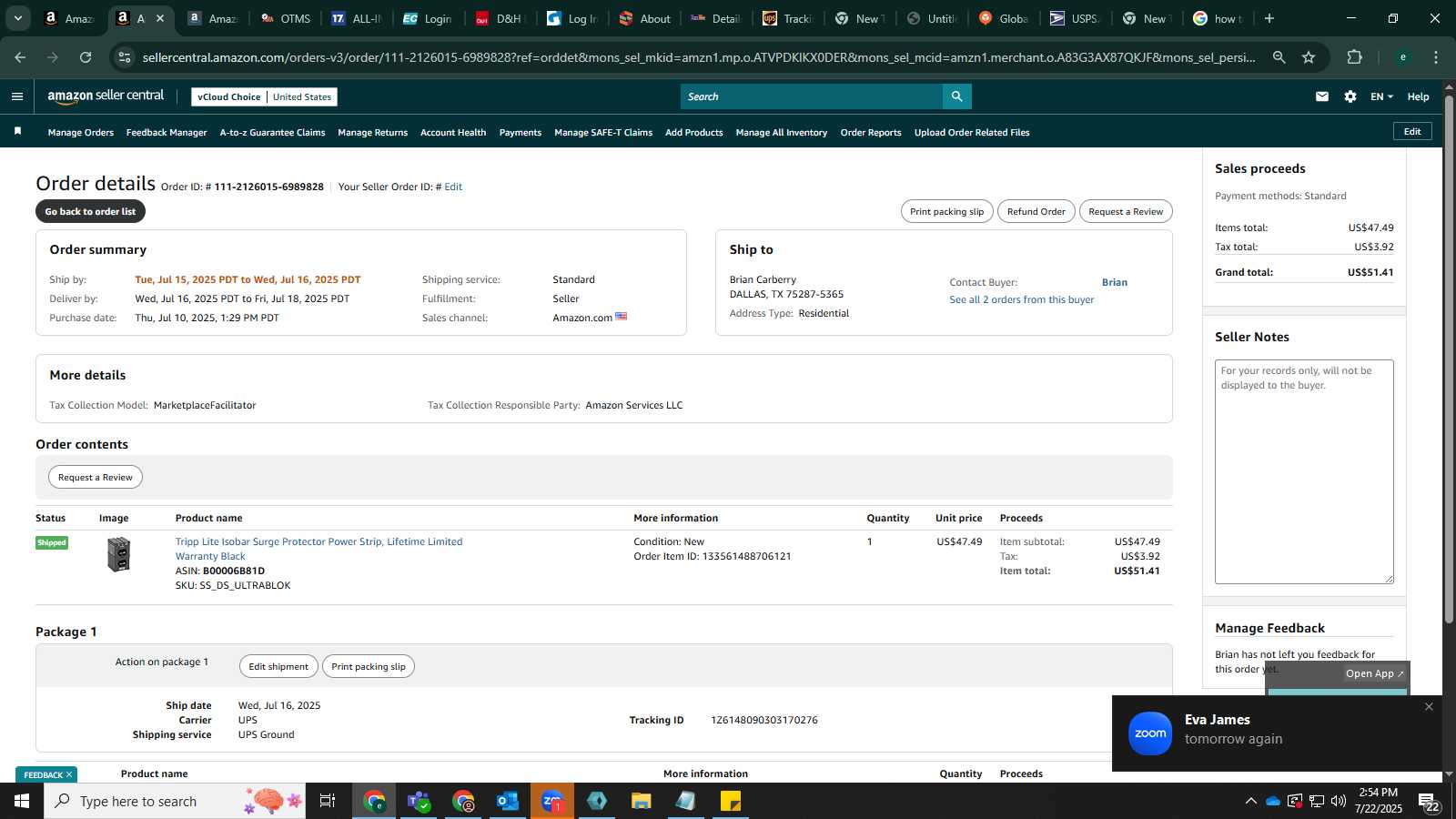The height and width of the screenshot is (819, 1456).
Task: Click Edit button in navigation bar
Action: pyautogui.click(x=1412, y=131)
